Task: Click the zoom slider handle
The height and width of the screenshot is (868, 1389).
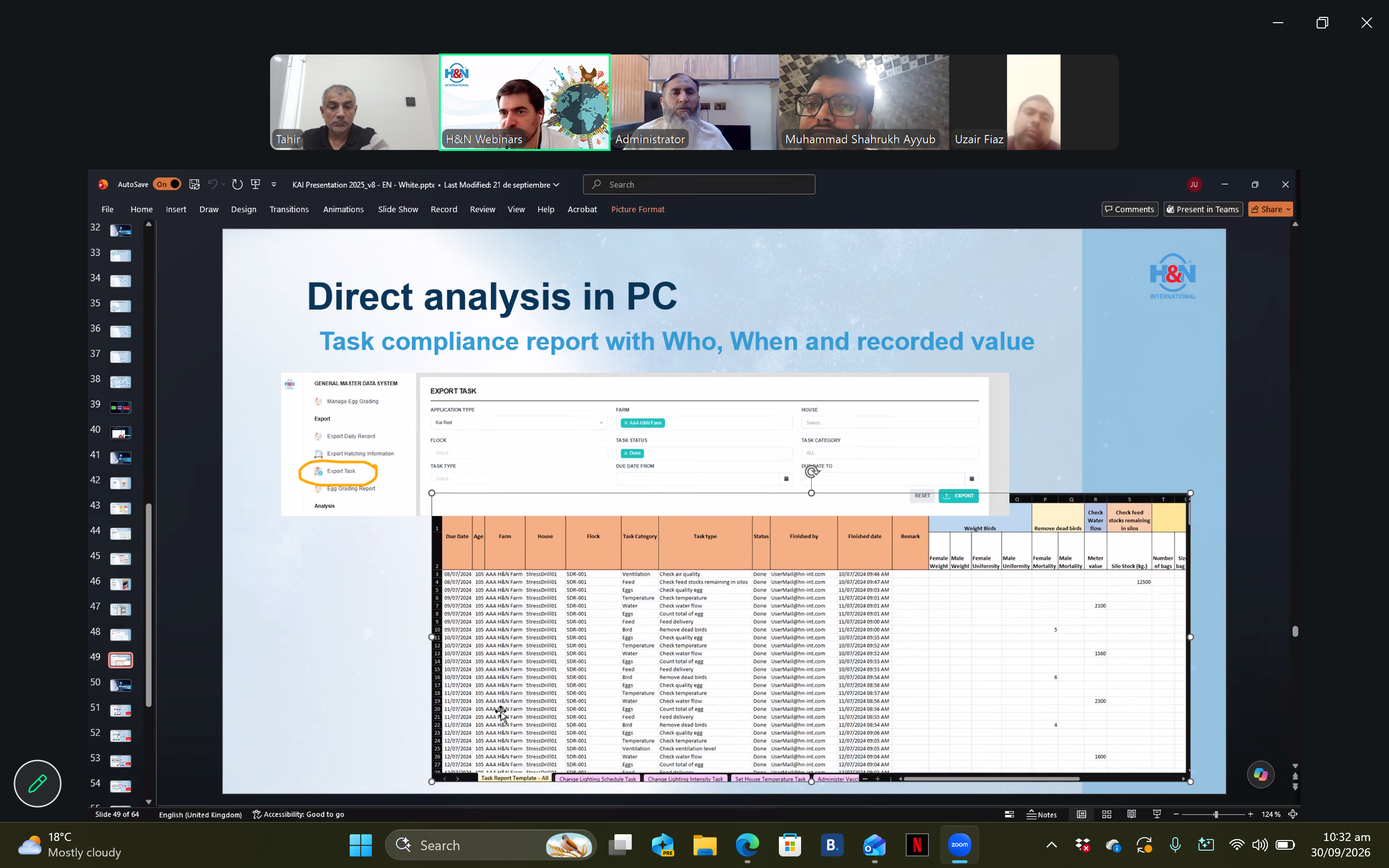Action: tap(1216, 814)
